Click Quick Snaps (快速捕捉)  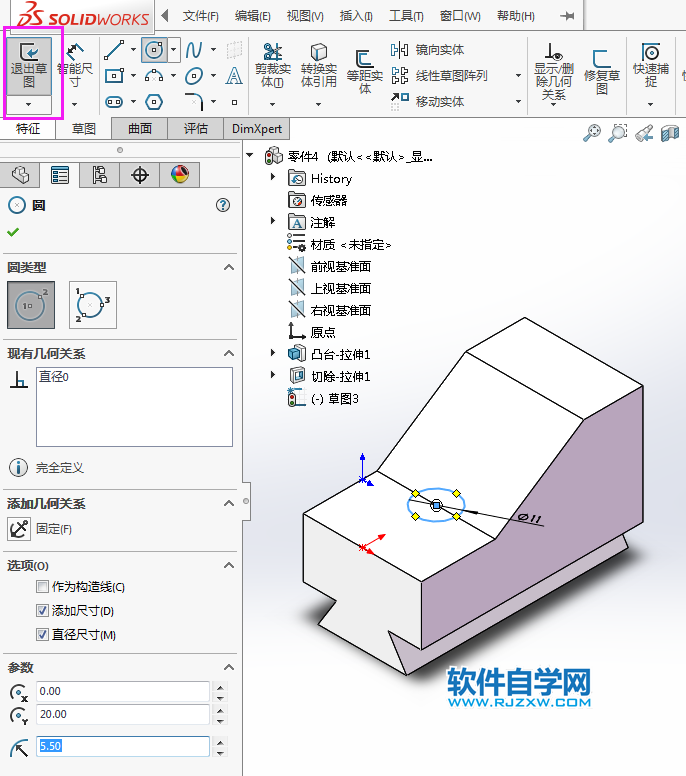[x=651, y=66]
